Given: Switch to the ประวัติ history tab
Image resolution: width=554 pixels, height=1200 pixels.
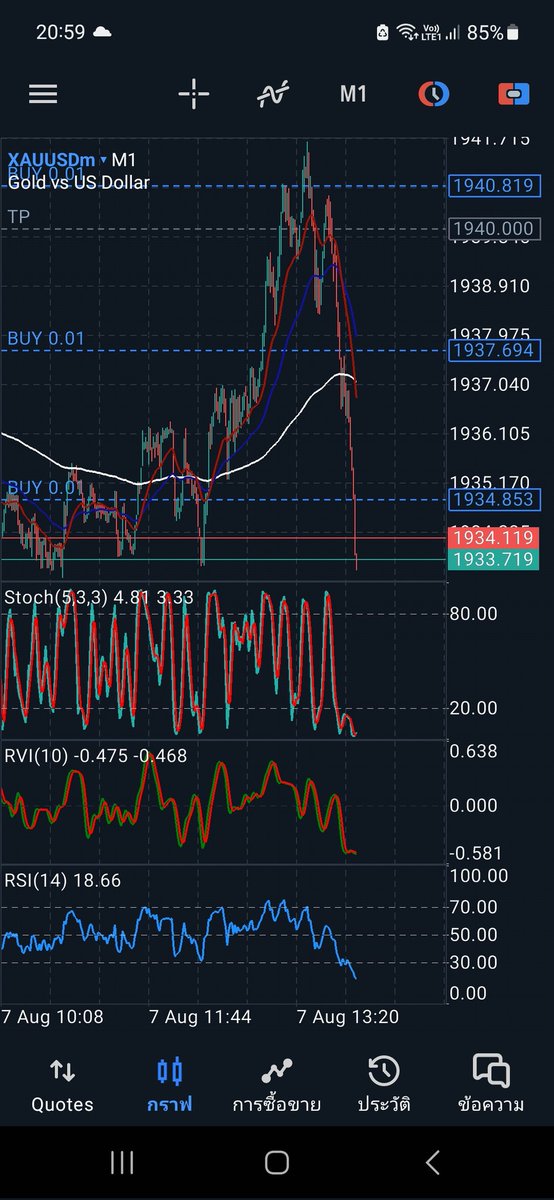Looking at the screenshot, I should click(x=384, y=1085).
